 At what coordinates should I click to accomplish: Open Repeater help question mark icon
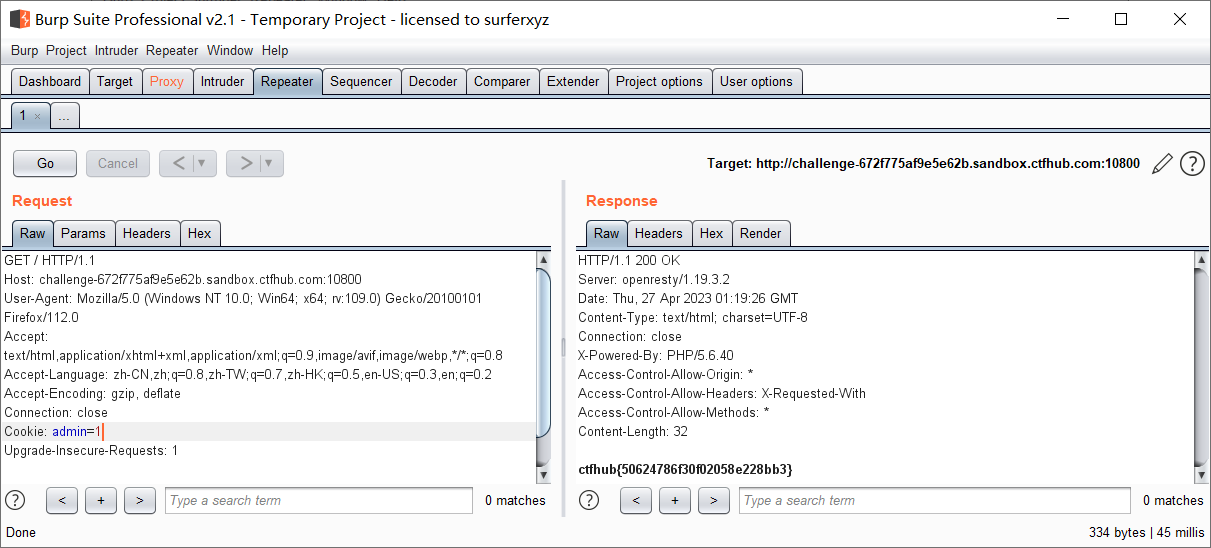click(x=1192, y=164)
